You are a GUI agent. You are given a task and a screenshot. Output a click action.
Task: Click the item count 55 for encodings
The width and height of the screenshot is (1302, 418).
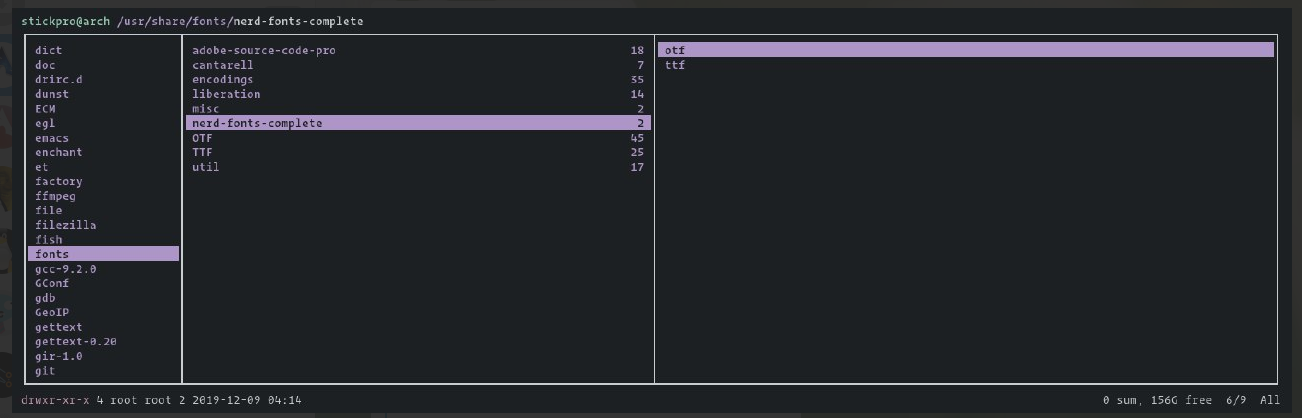pyautogui.click(x=637, y=79)
